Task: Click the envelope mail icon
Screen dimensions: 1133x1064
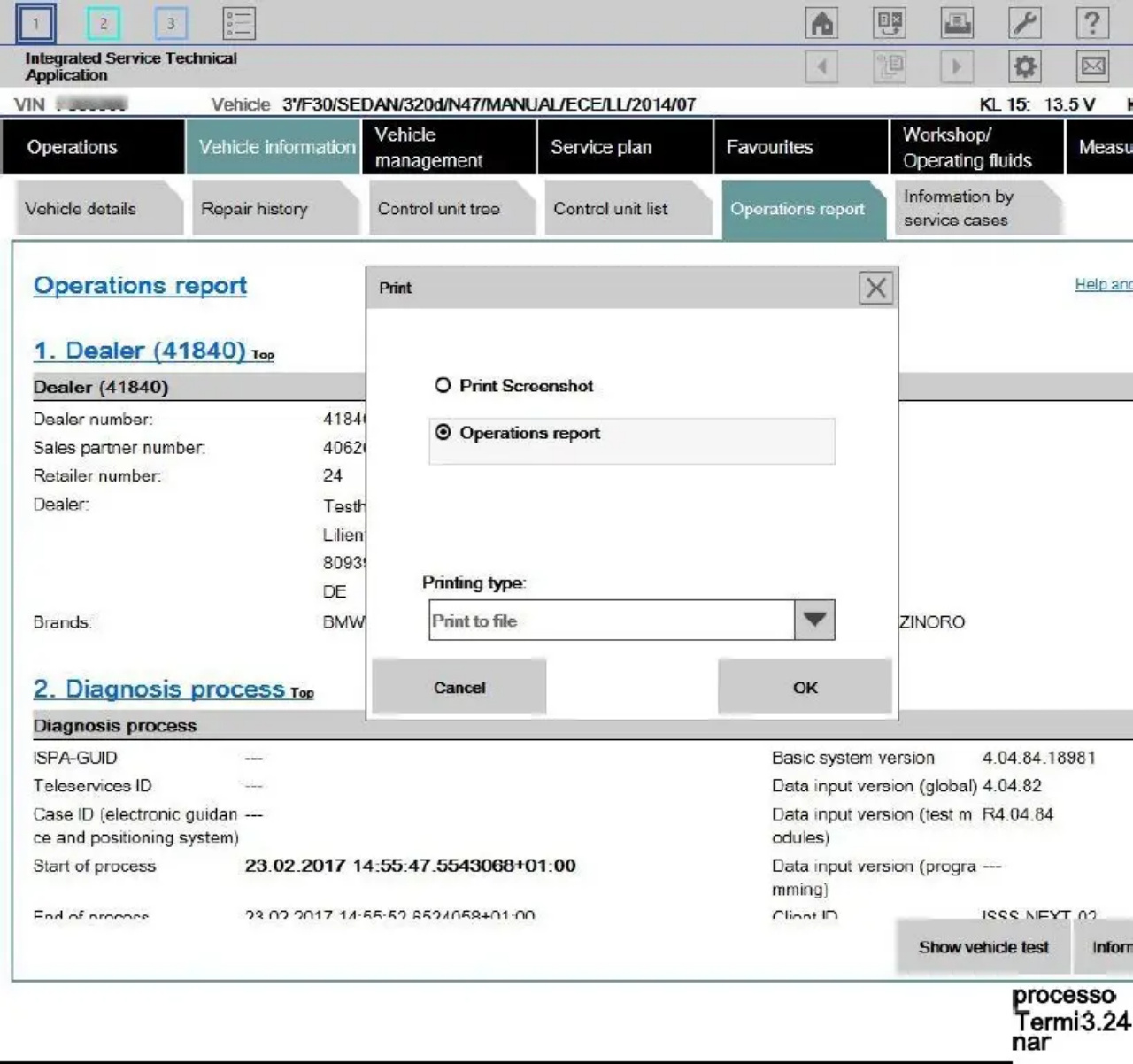Action: tap(1092, 66)
